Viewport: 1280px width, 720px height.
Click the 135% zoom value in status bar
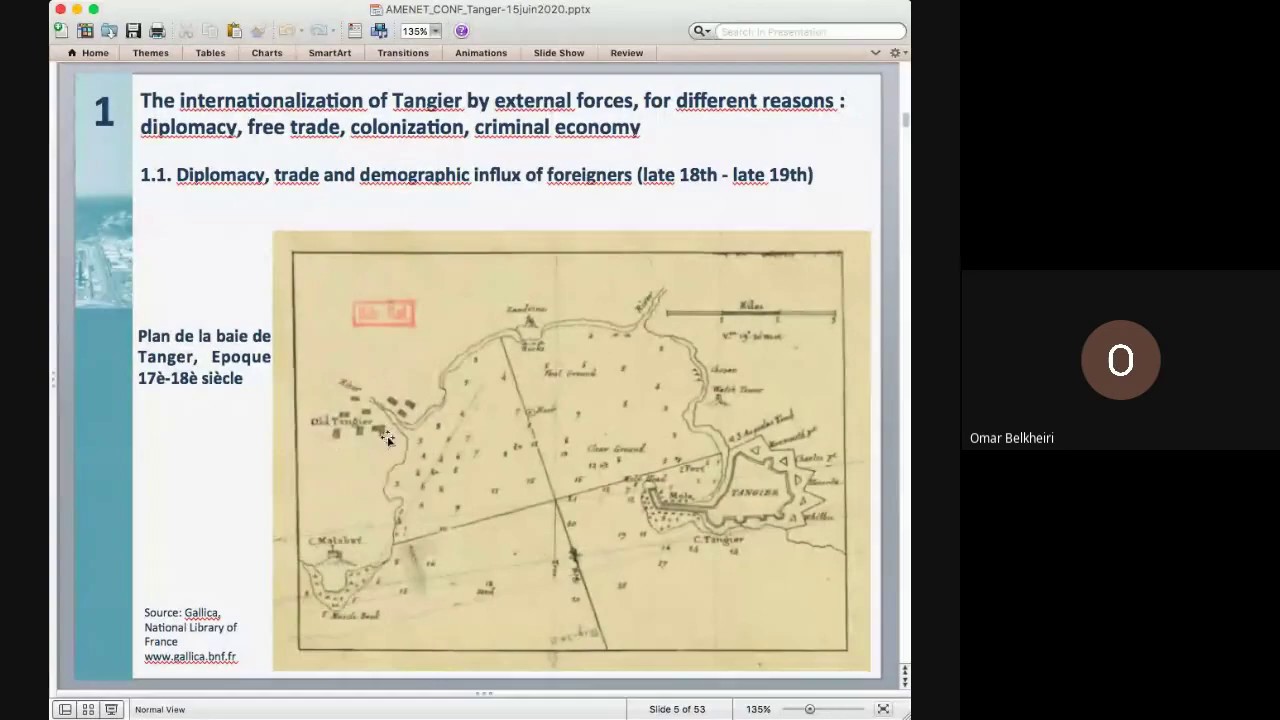coord(758,709)
